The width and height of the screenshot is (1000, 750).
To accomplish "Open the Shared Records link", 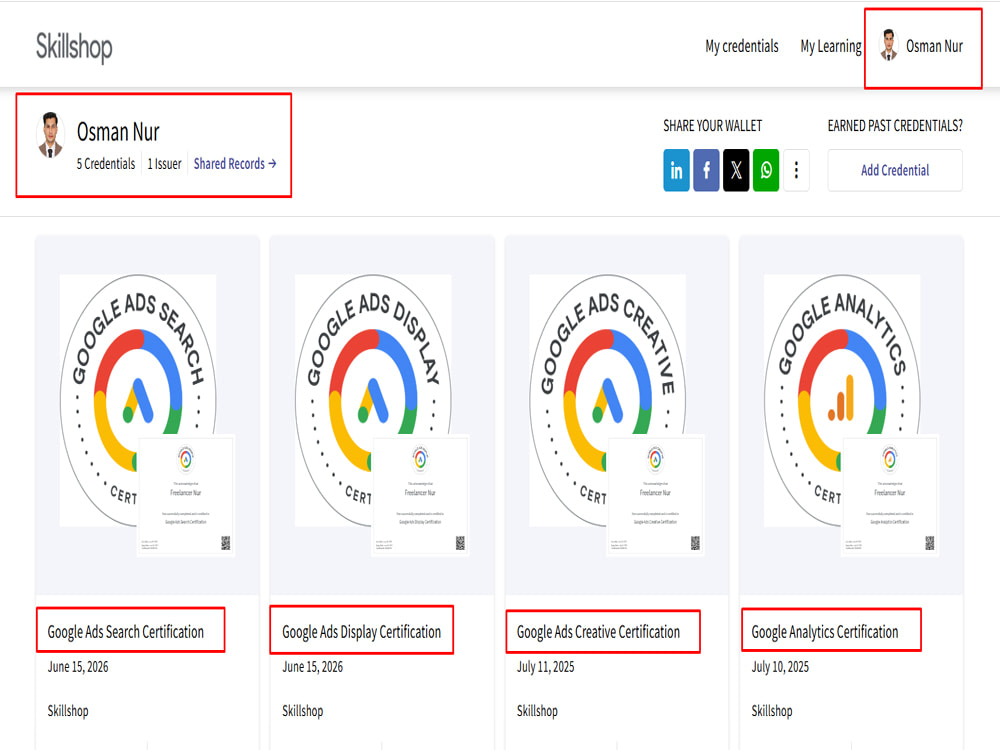I will 235,164.
